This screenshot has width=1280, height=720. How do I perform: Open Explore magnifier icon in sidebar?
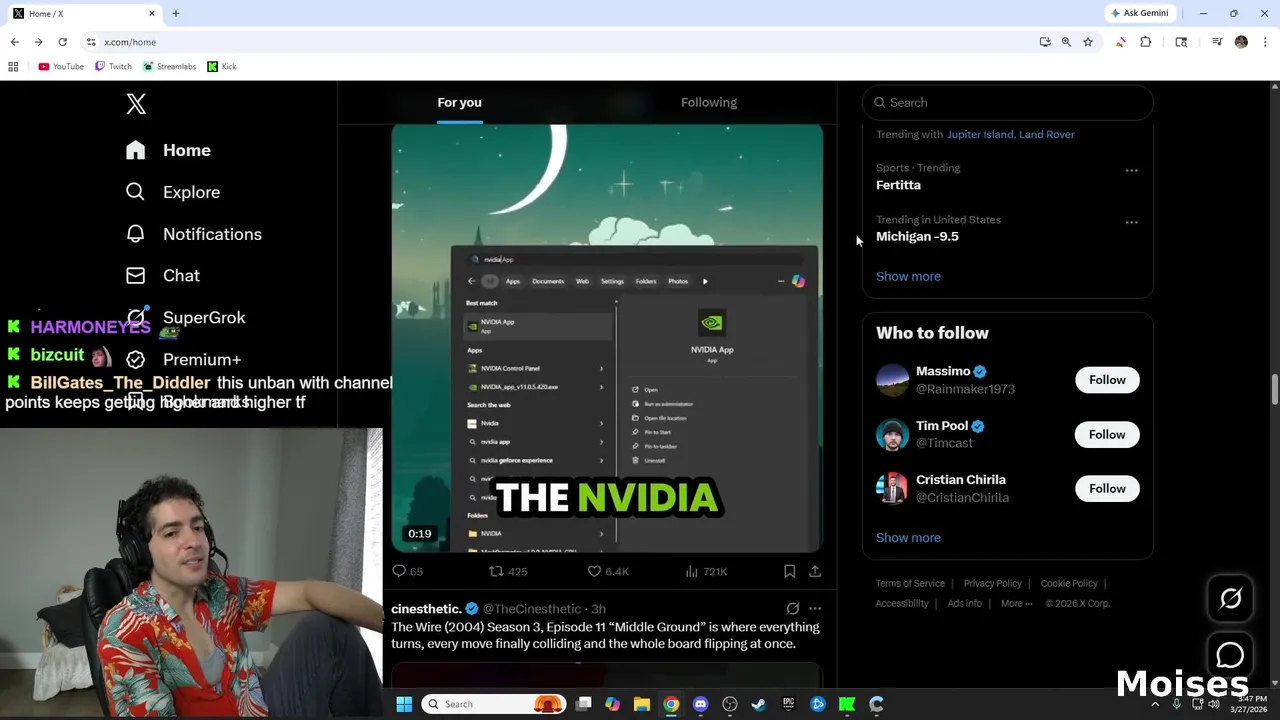coord(135,191)
